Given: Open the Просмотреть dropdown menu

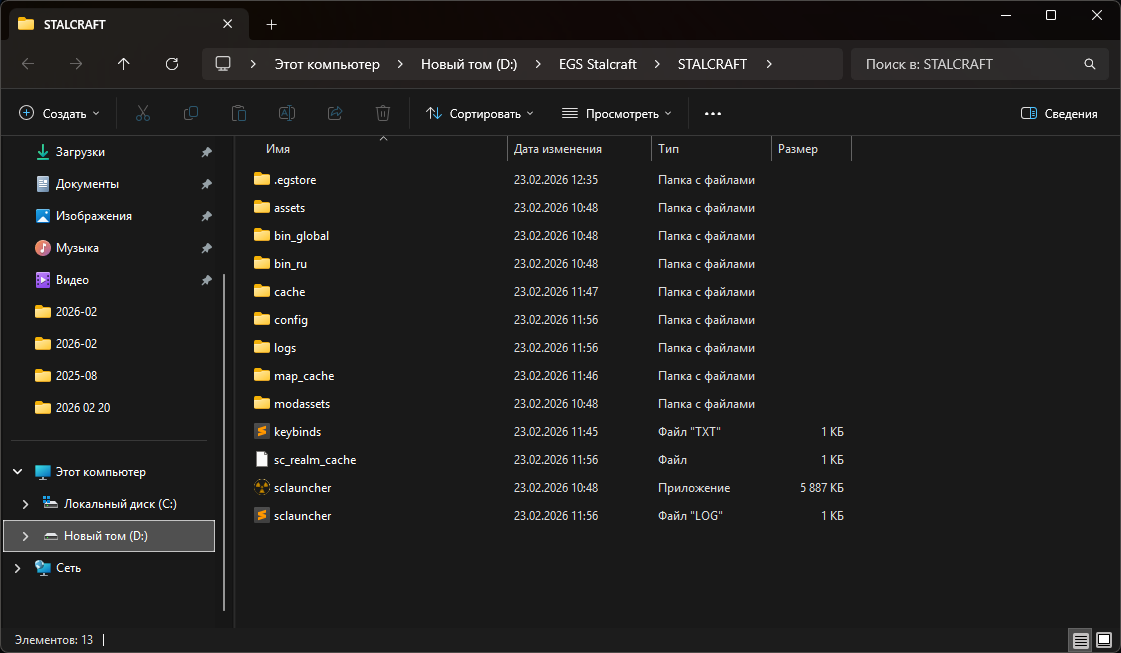Looking at the screenshot, I should (616, 114).
